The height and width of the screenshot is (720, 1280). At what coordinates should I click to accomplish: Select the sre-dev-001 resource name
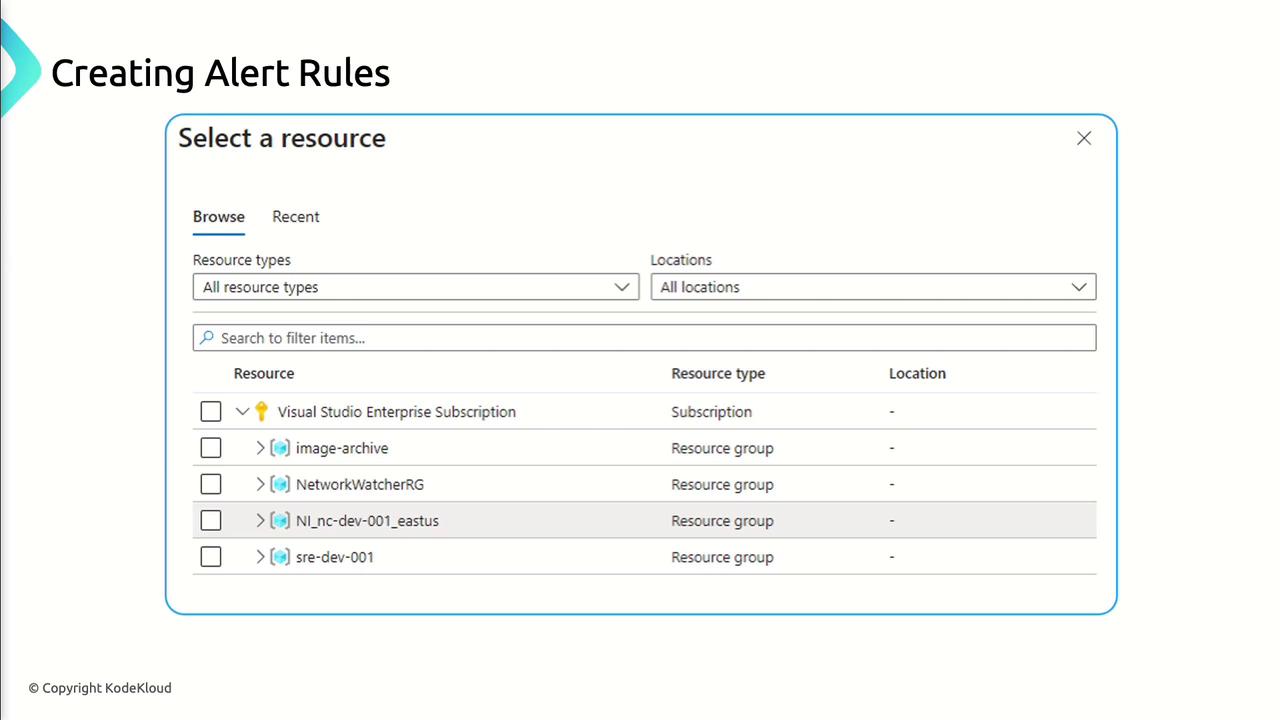point(335,557)
